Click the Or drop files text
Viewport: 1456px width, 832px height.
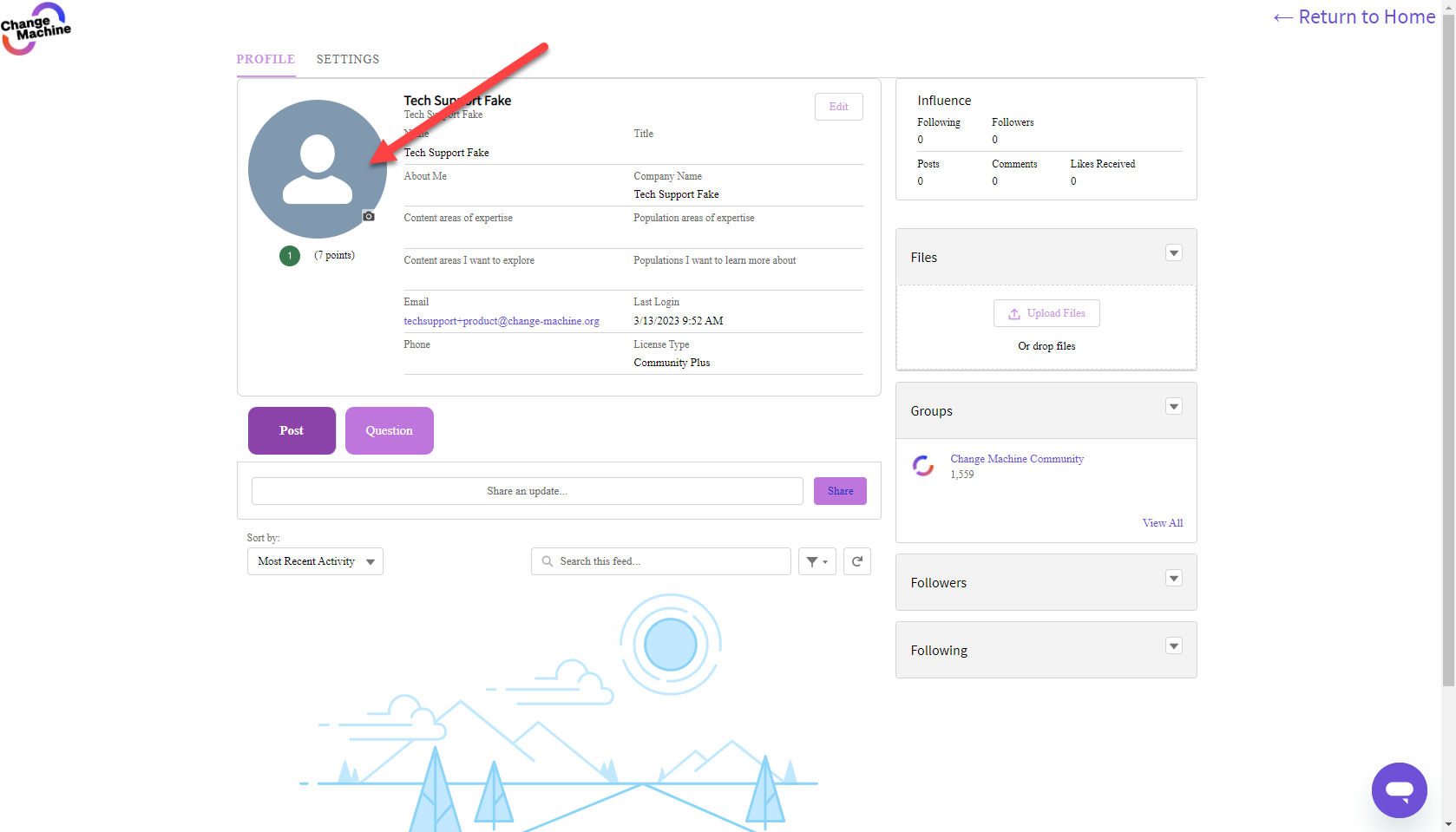[1046, 346]
